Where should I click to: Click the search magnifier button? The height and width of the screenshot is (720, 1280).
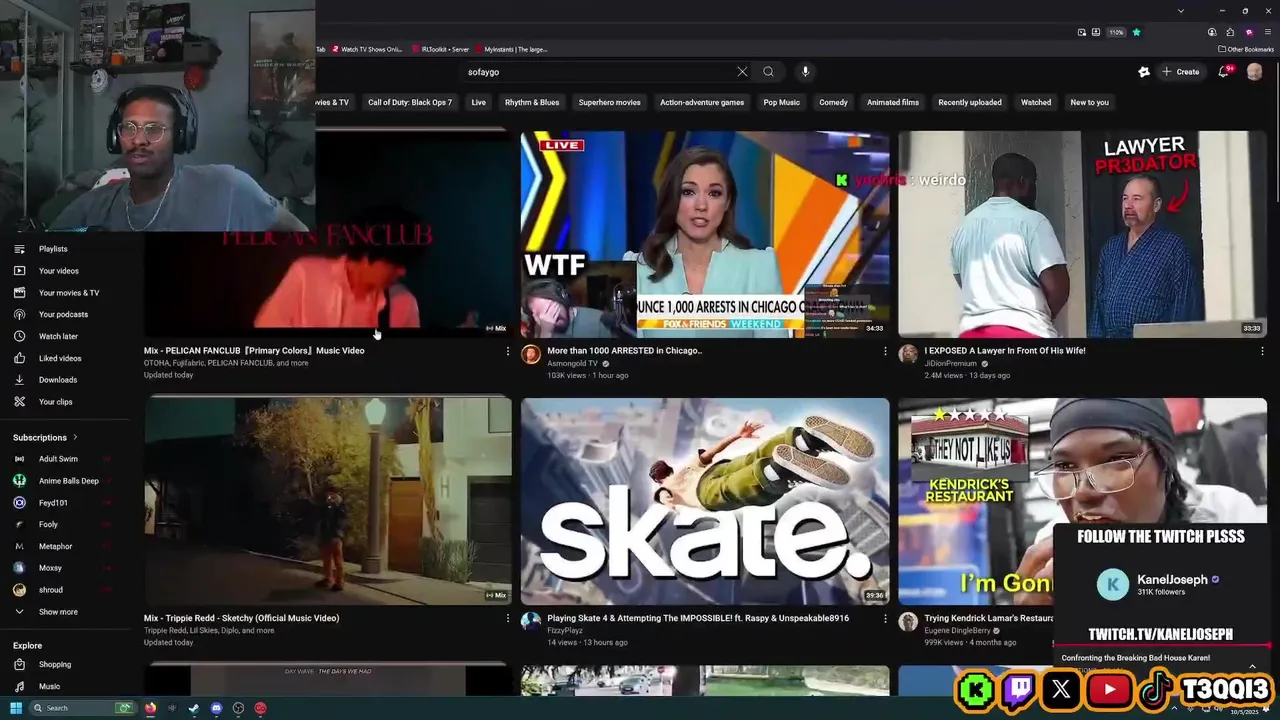768,72
